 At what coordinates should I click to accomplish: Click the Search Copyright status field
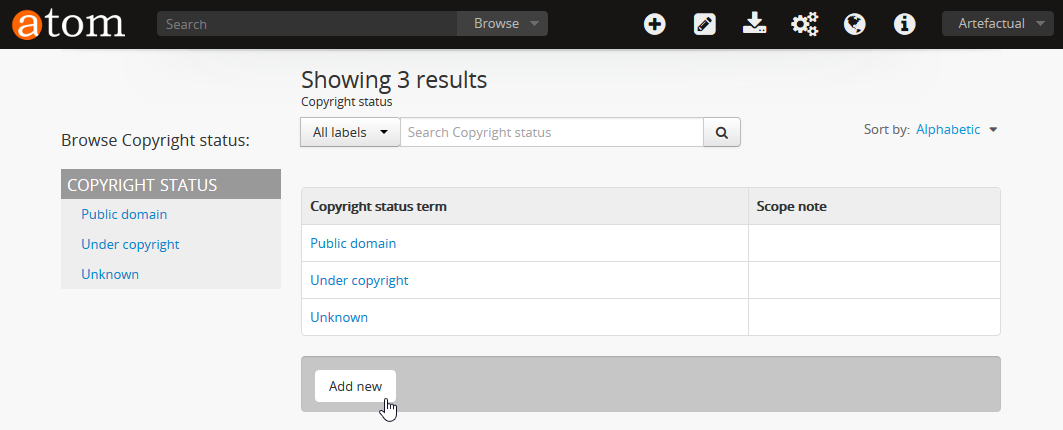coord(551,132)
